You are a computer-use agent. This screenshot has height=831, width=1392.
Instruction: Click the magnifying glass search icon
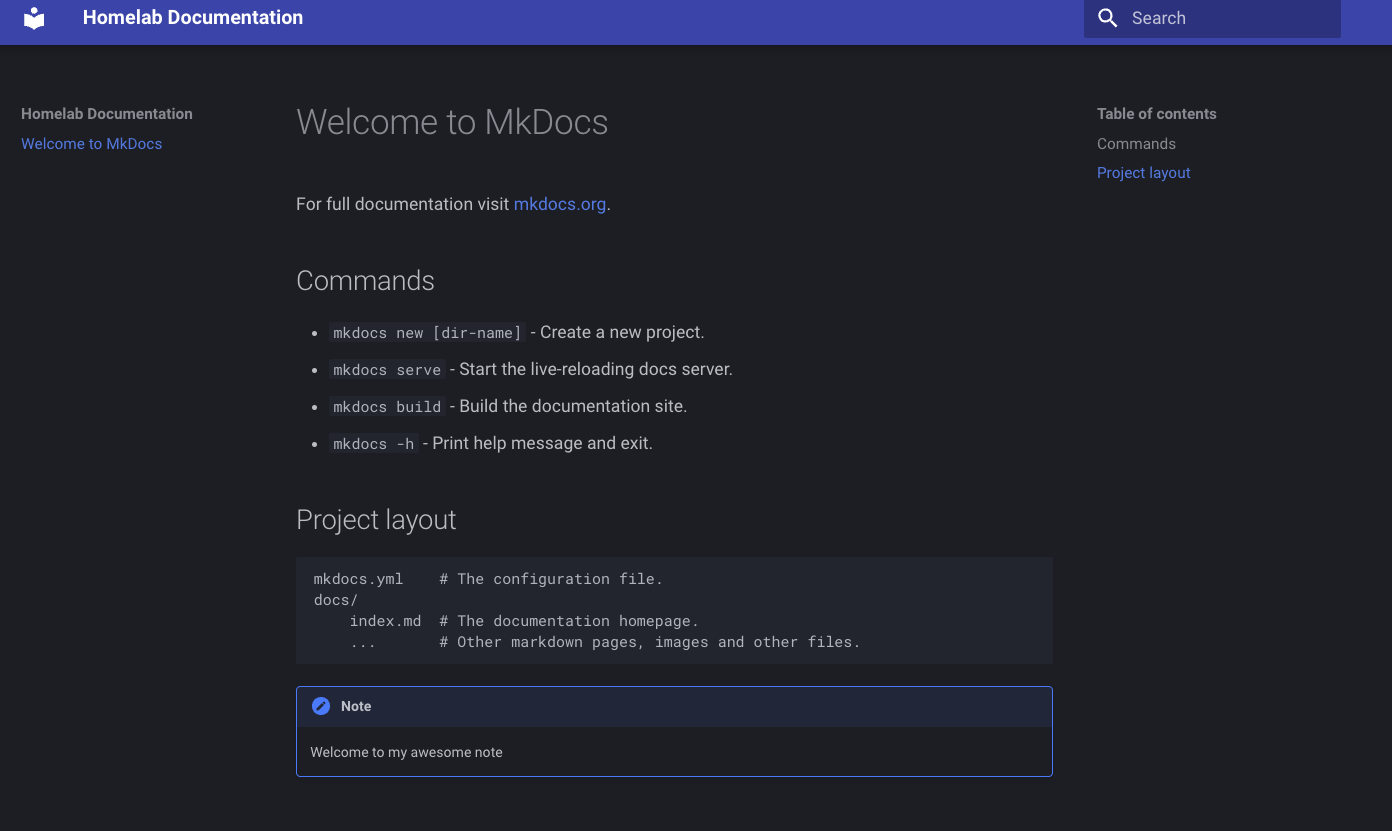tap(1107, 18)
